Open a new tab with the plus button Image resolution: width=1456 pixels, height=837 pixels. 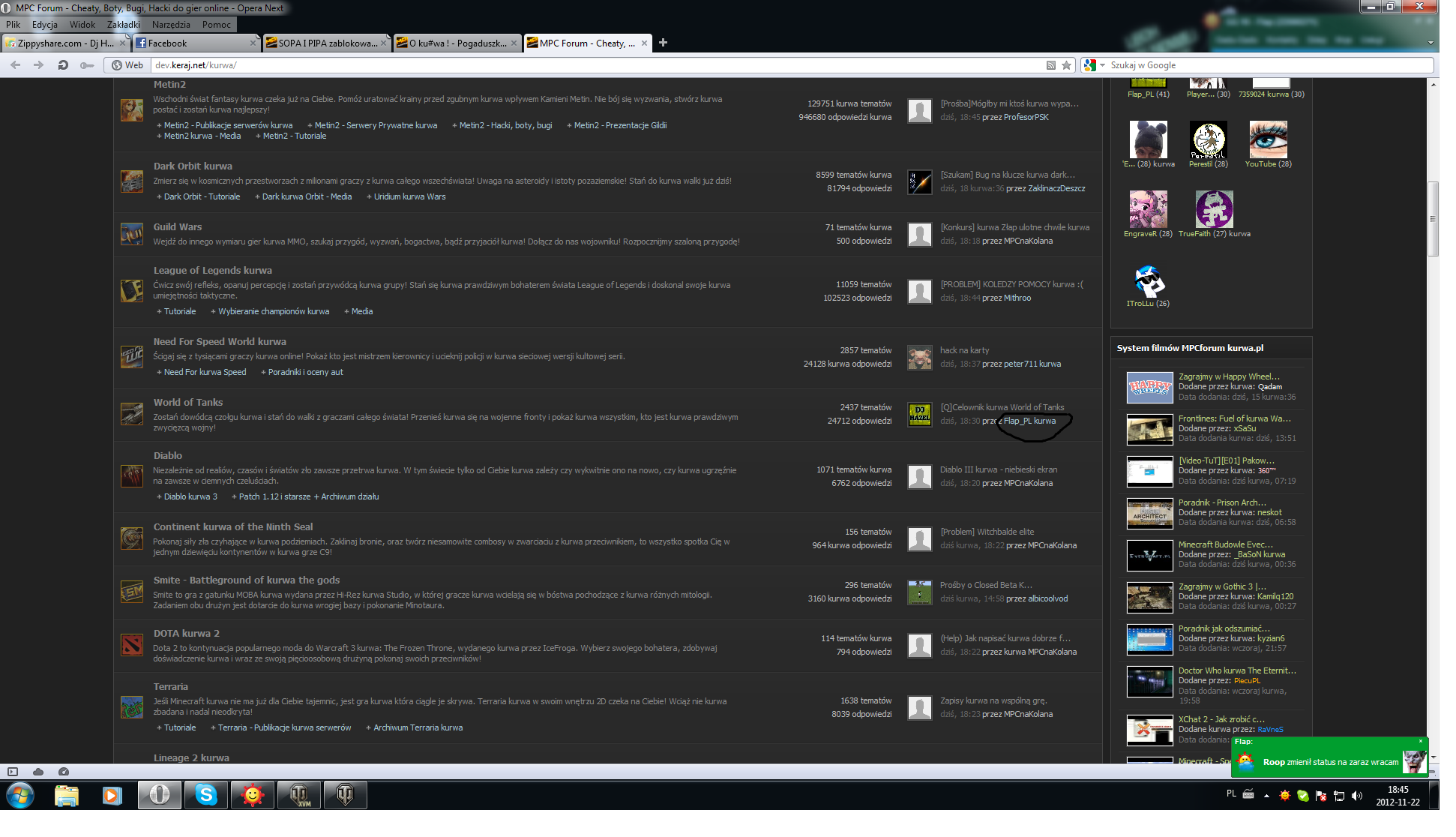pyautogui.click(x=663, y=43)
